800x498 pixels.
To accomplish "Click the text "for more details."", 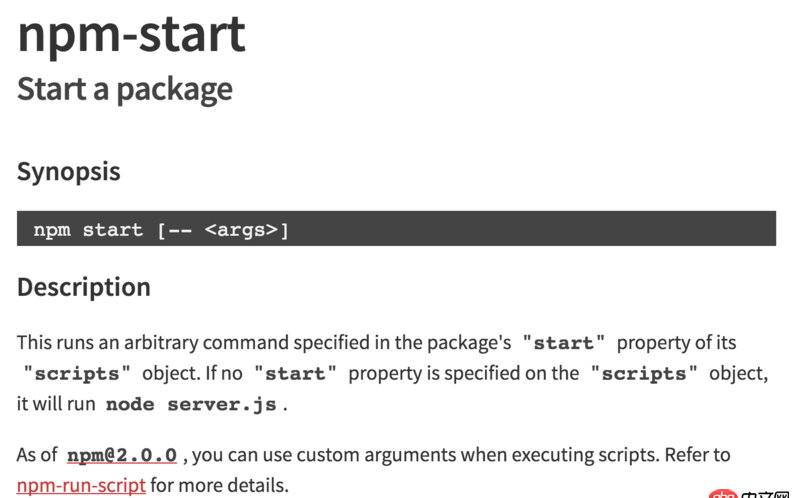I will click(219, 485).
